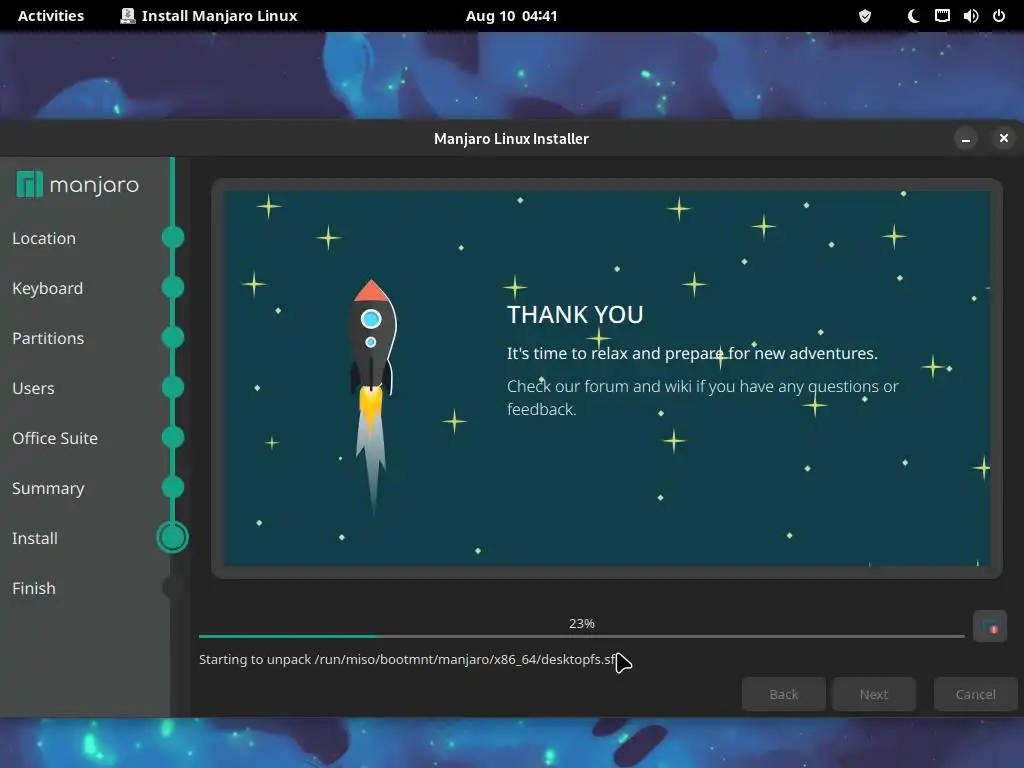
Task: Click the 'Starting to unpack' status message
Action: [408, 660]
